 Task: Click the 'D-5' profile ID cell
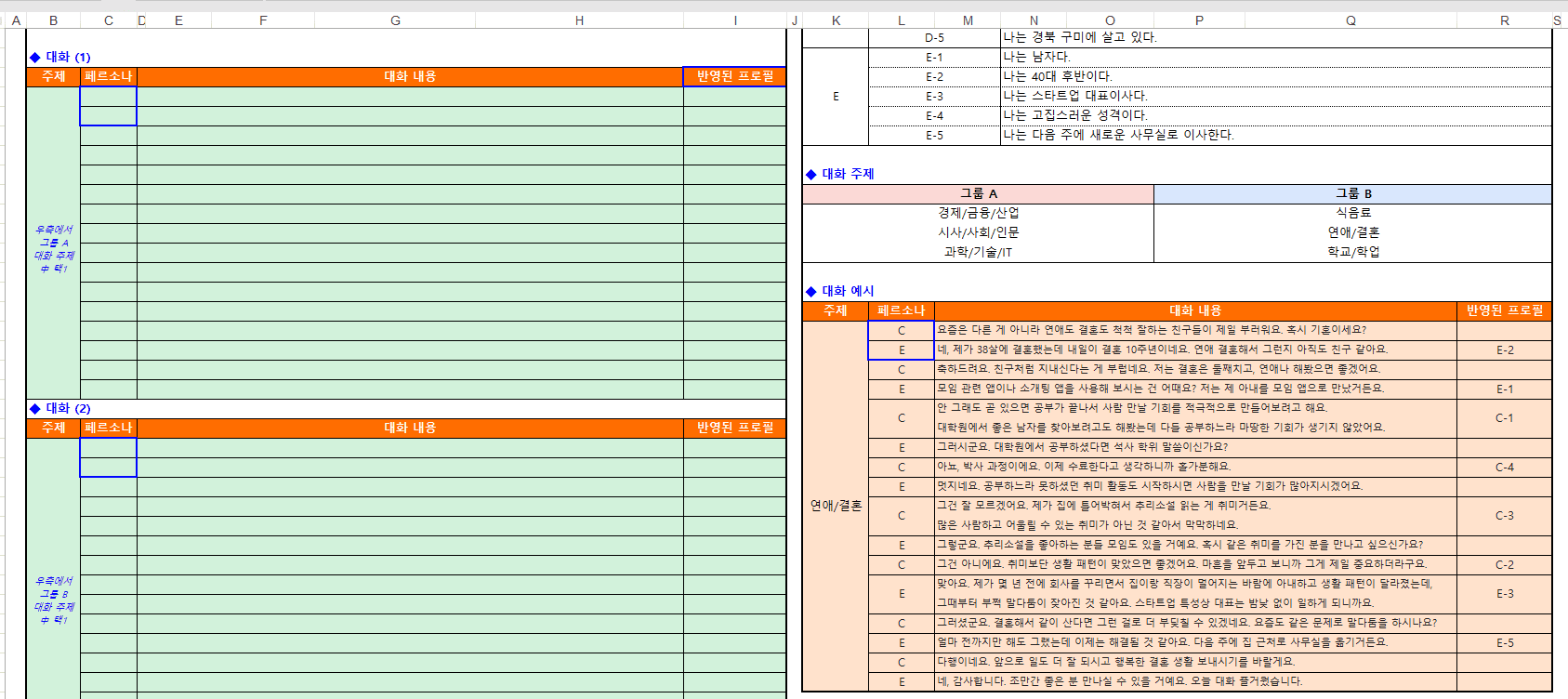(x=934, y=37)
